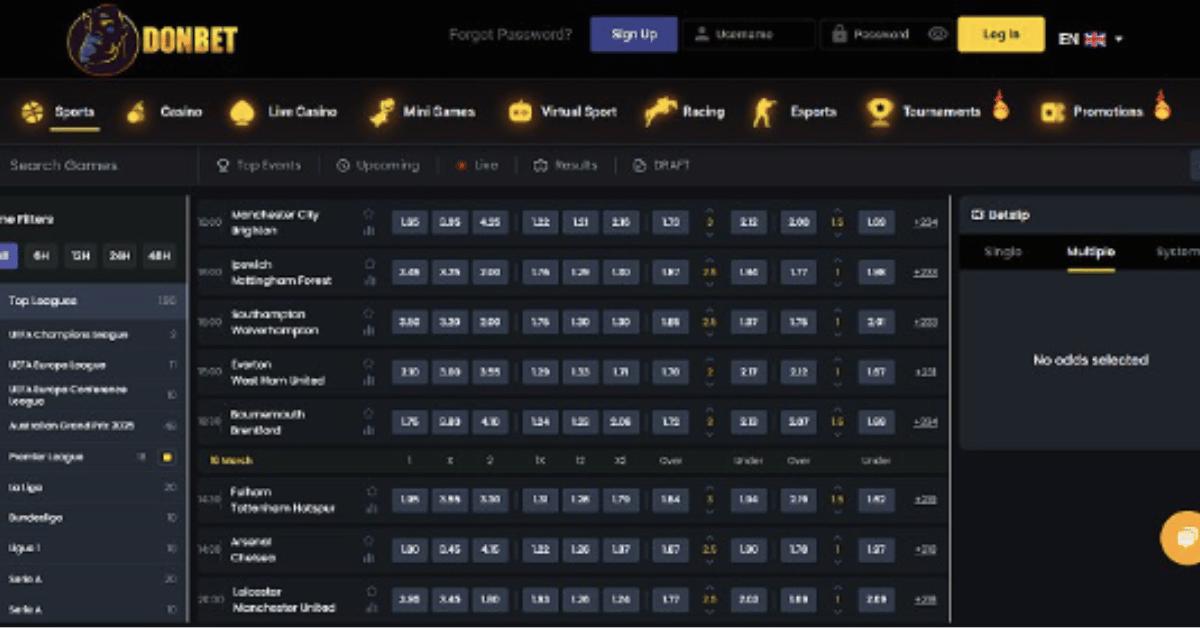Screen dimensions: 1200x628
Task: Open stats icon for Arsenal vs Chelsea
Action: click(370, 558)
